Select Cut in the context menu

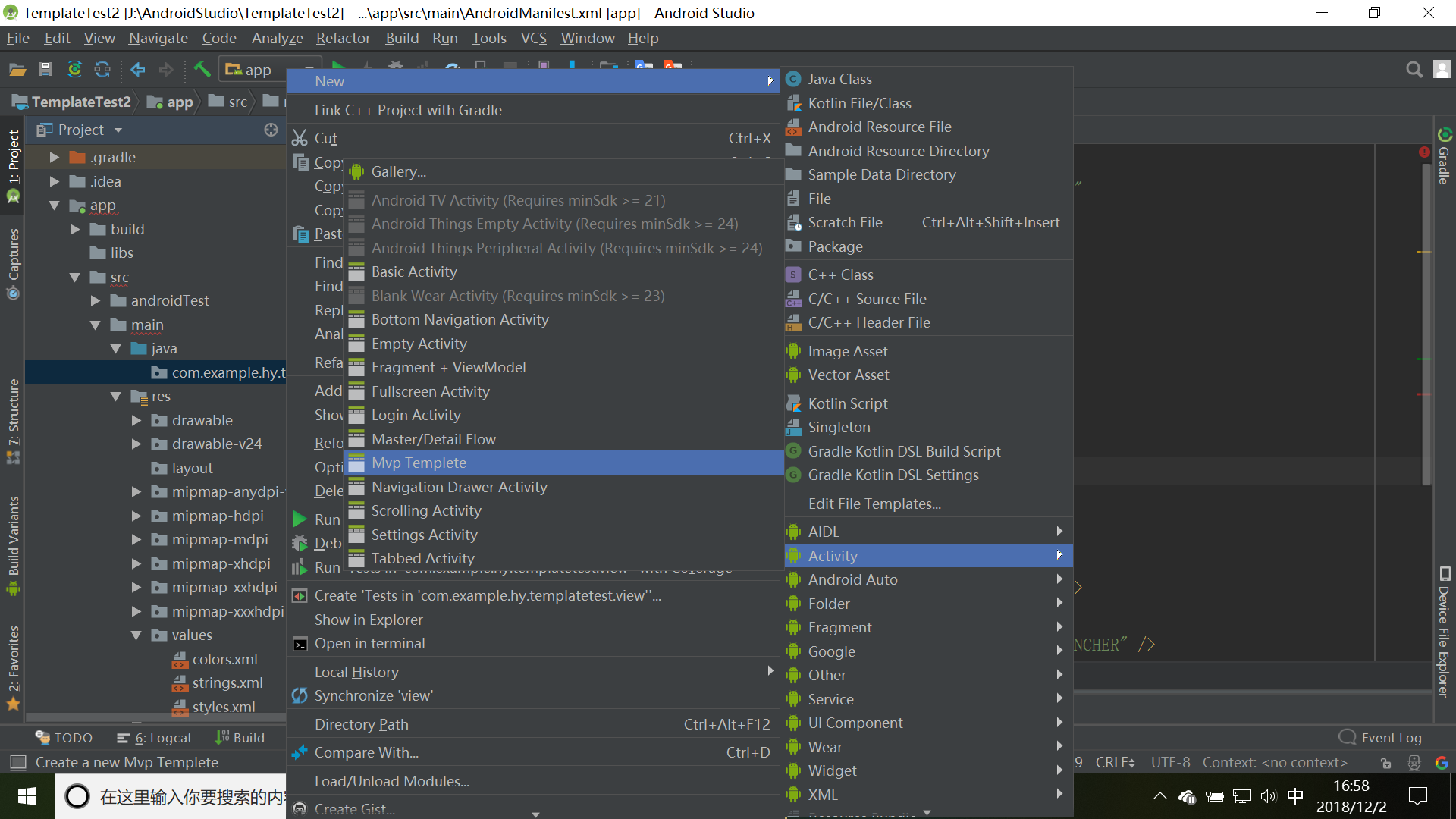[x=535, y=138]
